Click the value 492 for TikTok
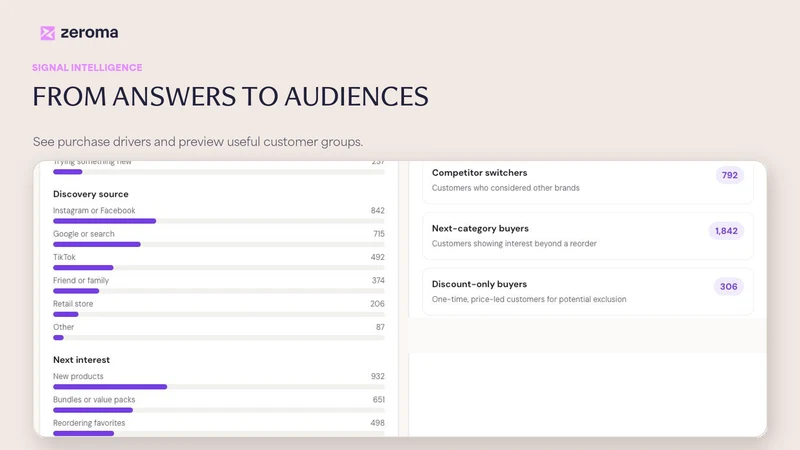800x450 pixels. (x=378, y=257)
